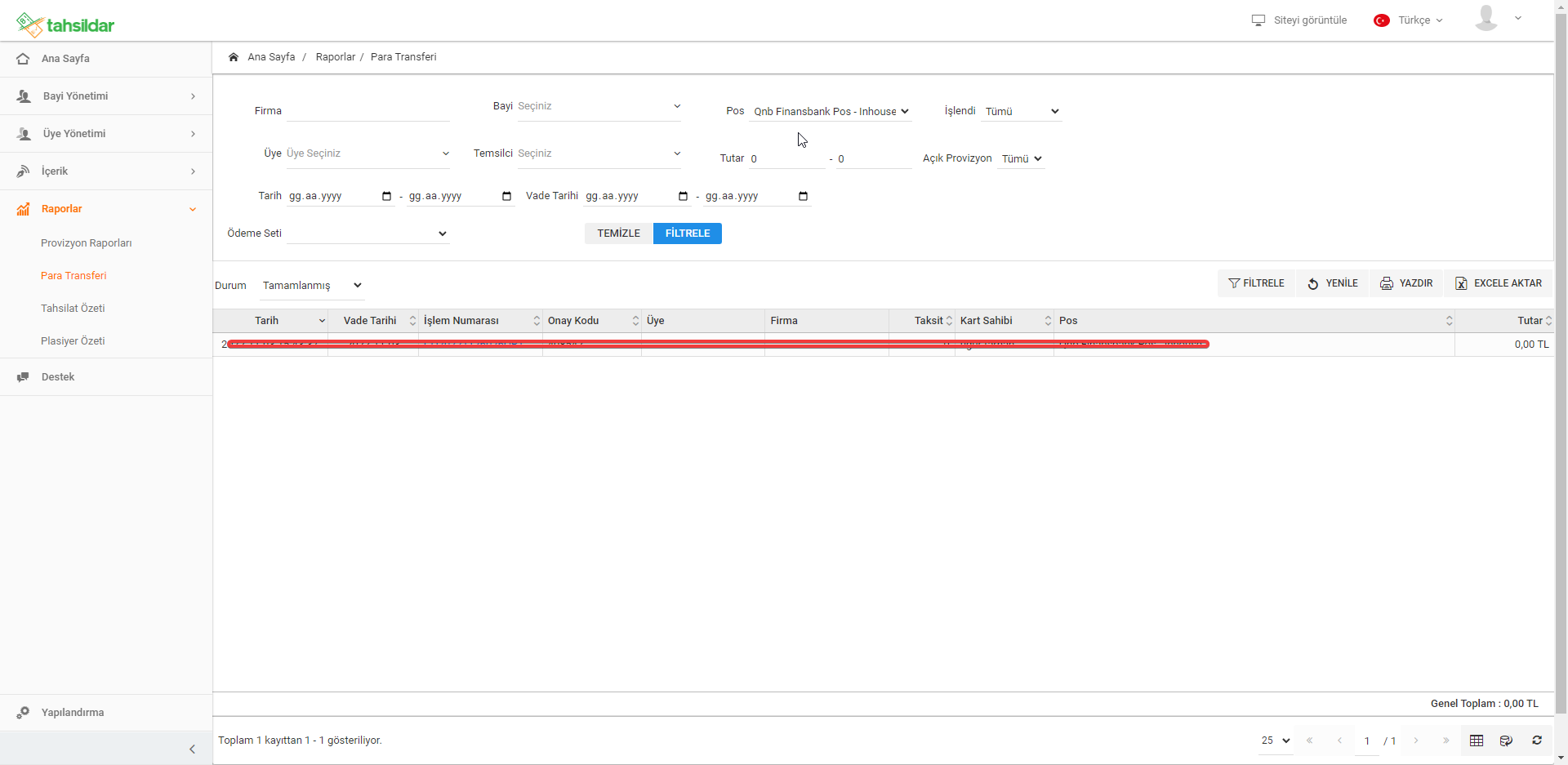The height and width of the screenshot is (765, 1568).
Task: Click the monitor icon beside Siteyi görüntüle
Action: [x=1258, y=20]
